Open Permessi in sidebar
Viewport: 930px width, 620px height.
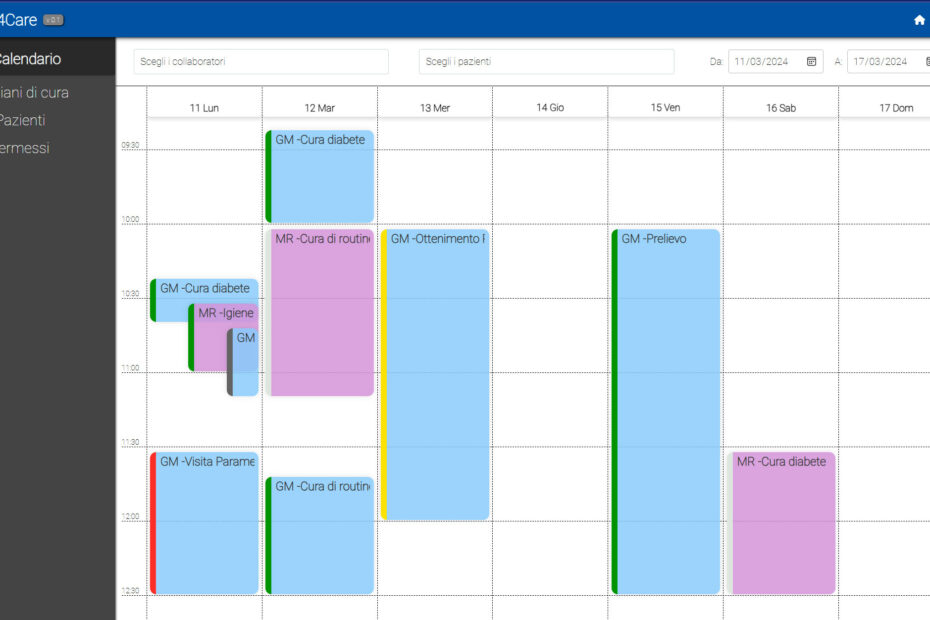[x=25, y=148]
